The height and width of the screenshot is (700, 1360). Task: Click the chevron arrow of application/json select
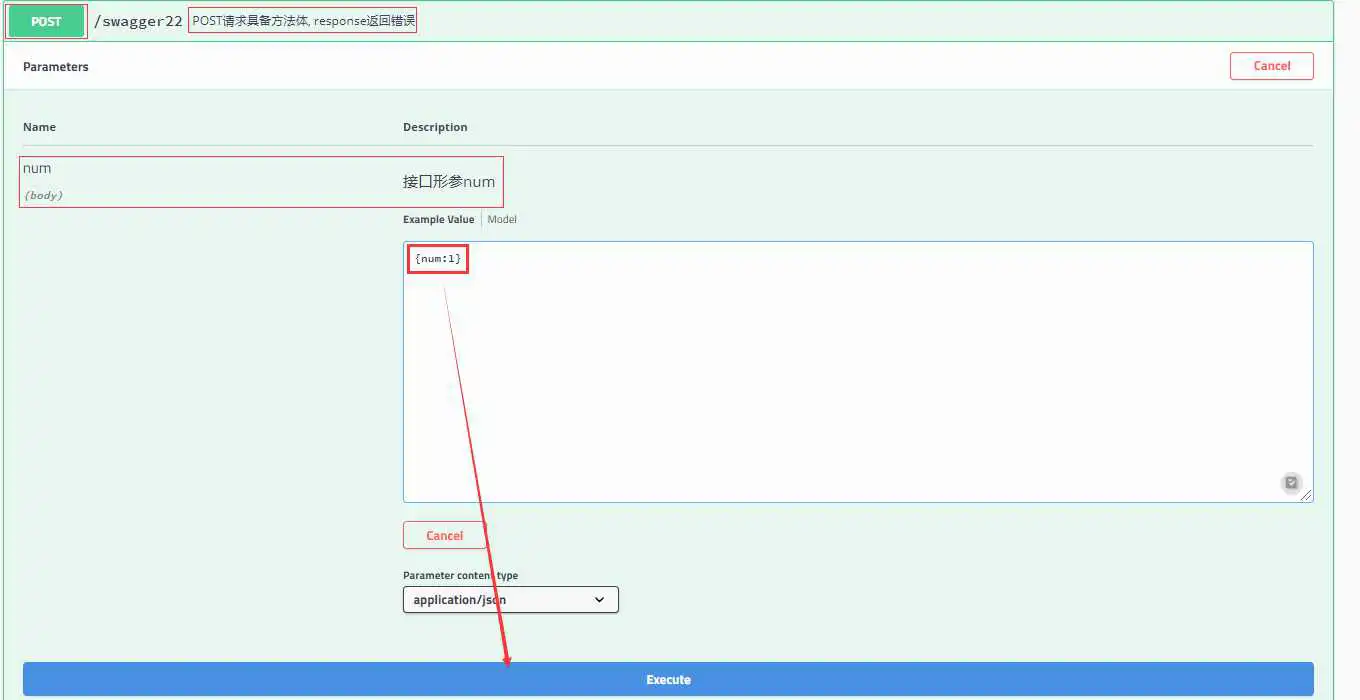(600, 600)
